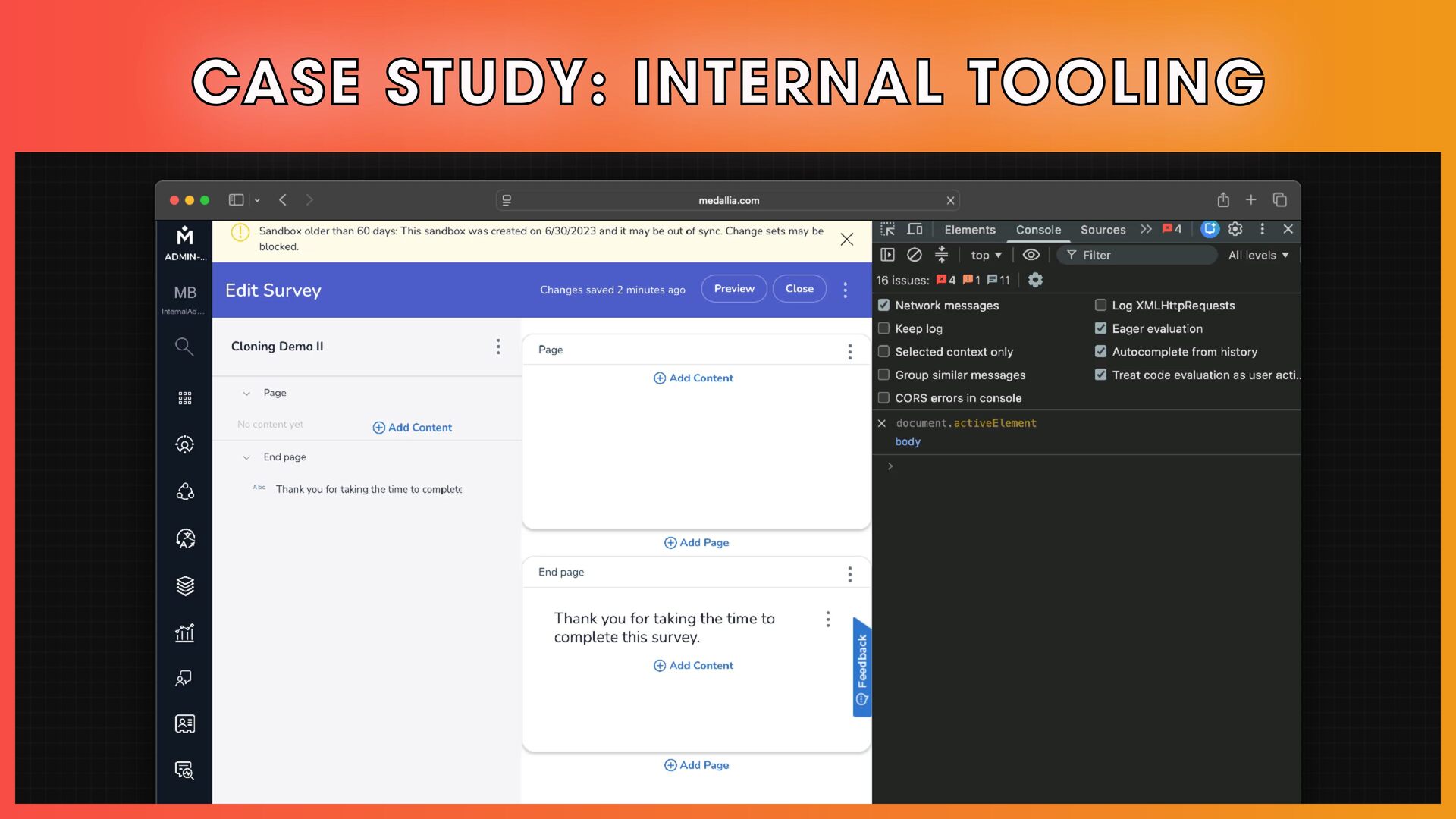The height and width of the screenshot is (819, 1456).
Task: Toggle the device toolbar icon in DevTools
Action: (915, 229)
